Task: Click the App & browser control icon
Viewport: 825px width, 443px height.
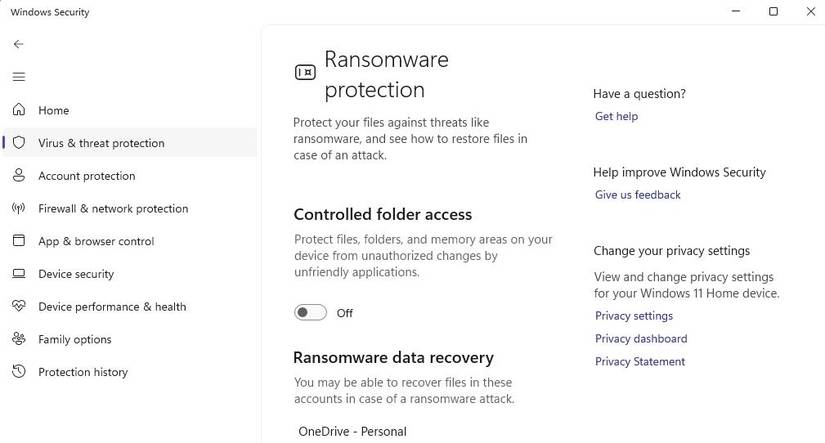Action: click(18, 241)
